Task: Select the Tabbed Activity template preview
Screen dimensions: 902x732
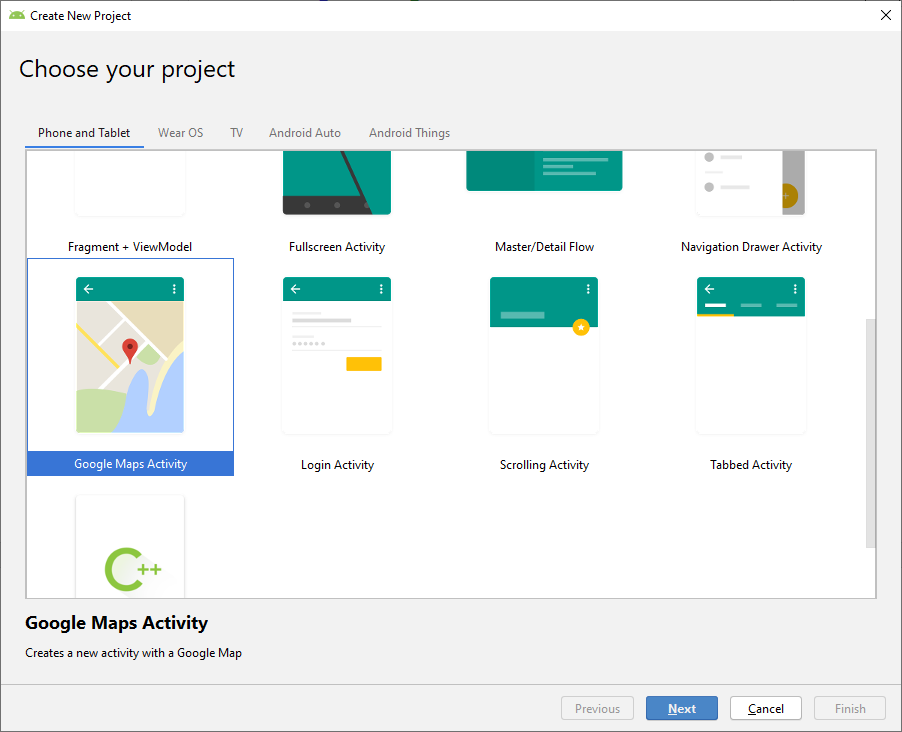Action: [751, 355]
